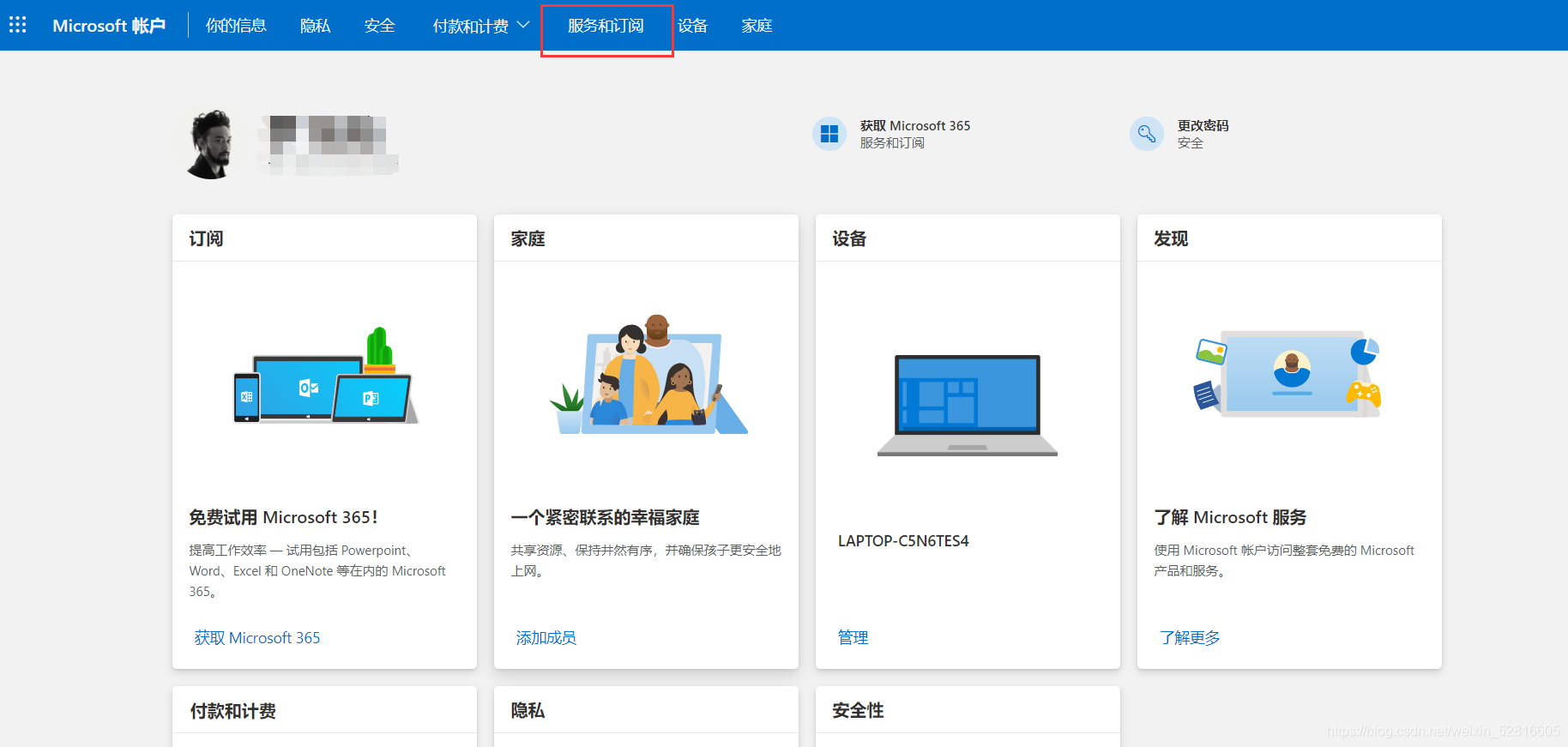
Task: Follow the 获取 Microsoft 365 link in 订阅 card
Action: click(256, 637)
